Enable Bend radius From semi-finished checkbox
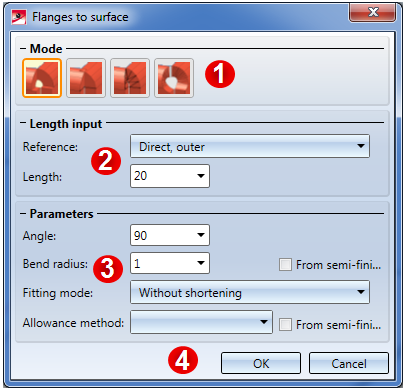 (x=285, y=265)
